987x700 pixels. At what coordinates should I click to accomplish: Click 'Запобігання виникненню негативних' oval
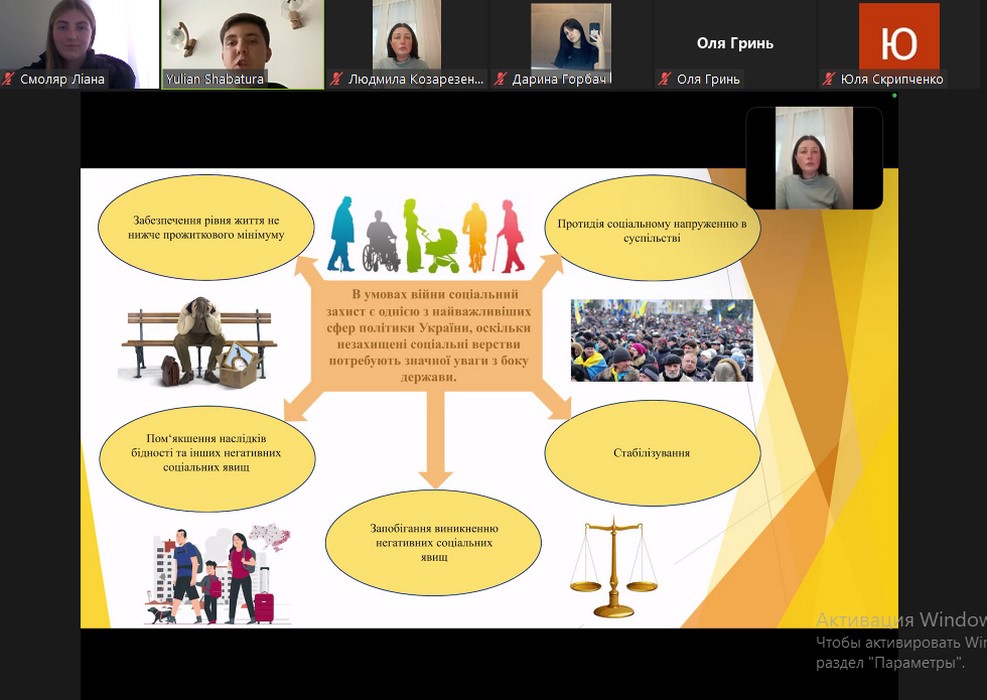(433, 542)
